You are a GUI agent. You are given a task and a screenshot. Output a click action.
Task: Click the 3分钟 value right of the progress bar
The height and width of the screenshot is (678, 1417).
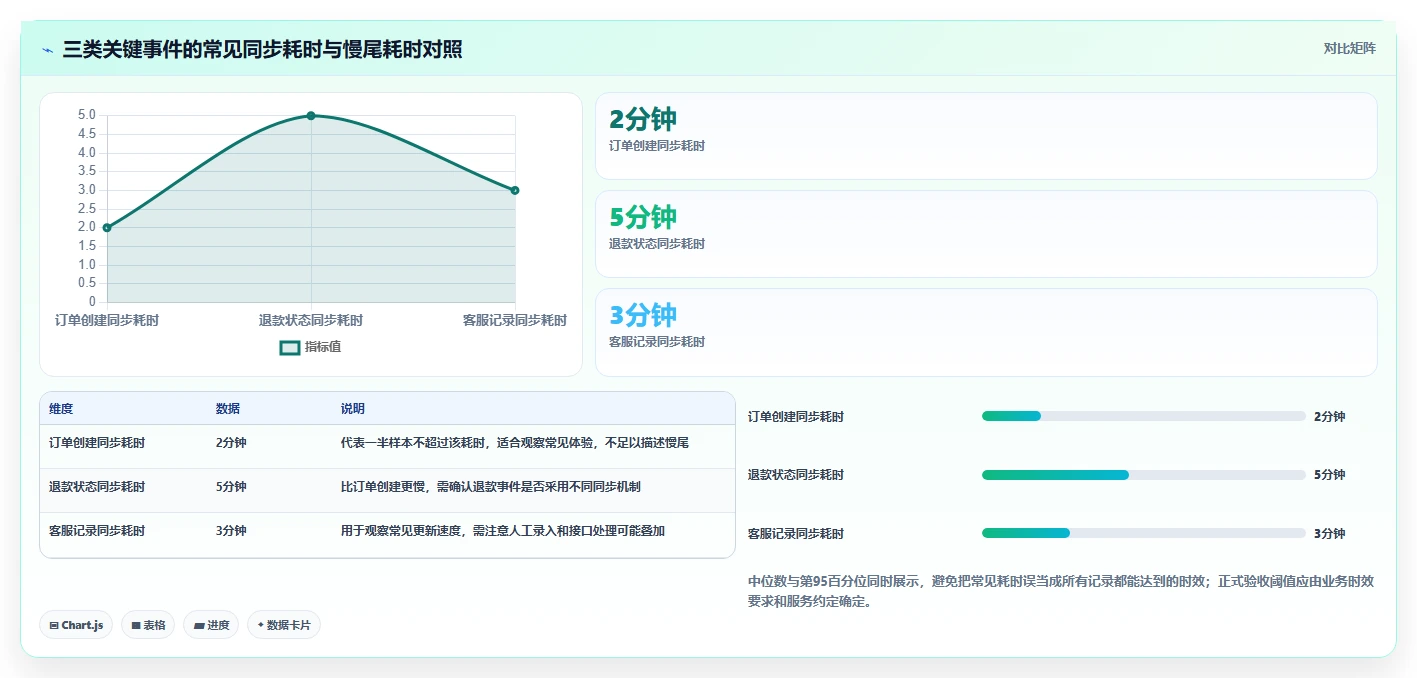[x=1329, y=534]
